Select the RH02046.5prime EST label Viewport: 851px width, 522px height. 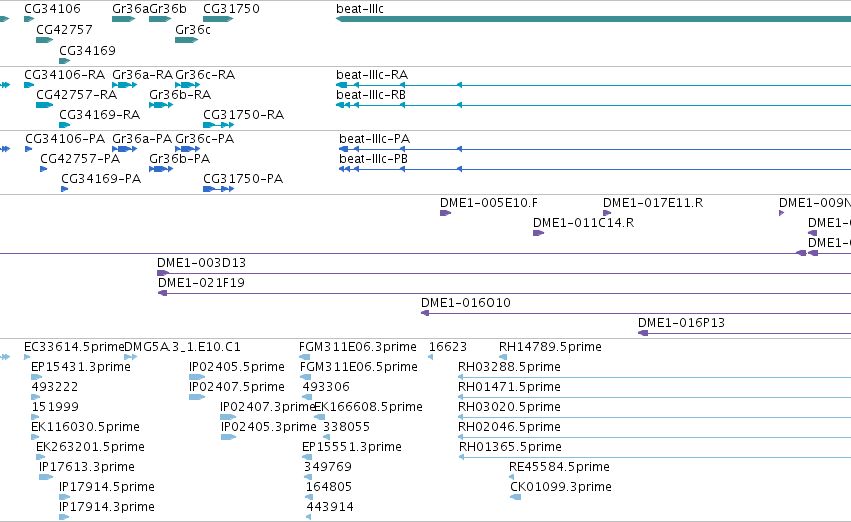(x=509, y=427)
